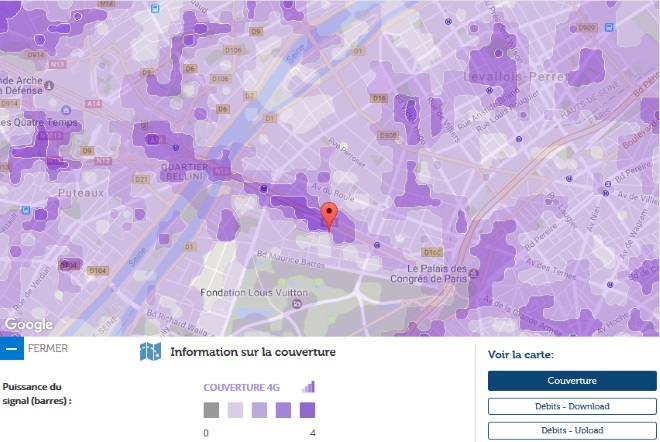660x442 pixels.
Task: Click the Palais des Congrès de Paris place icon
Action: [x=474, y=274]
